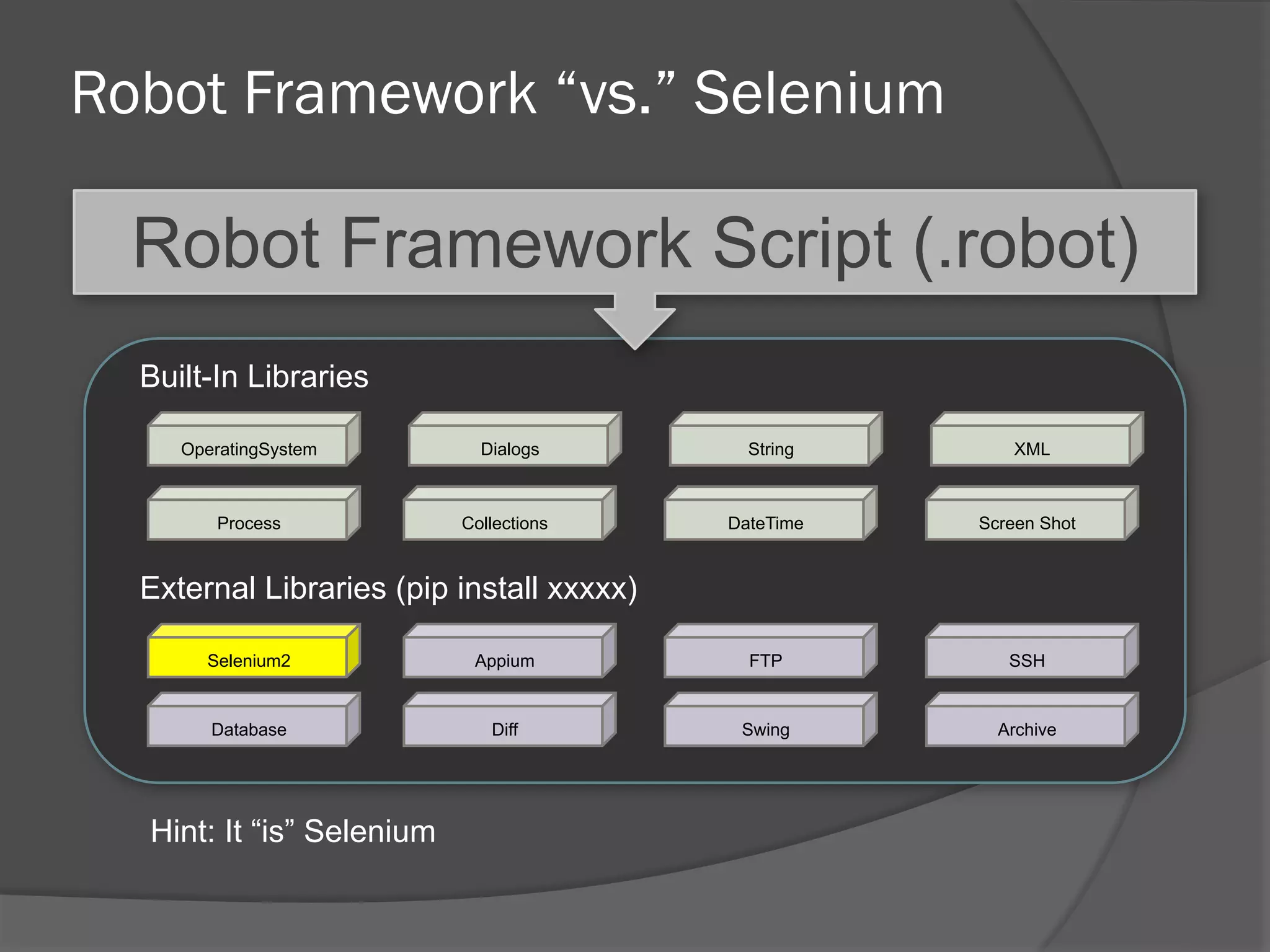Select the XML library block
This screenshot has width=1270, height=952.
click(1032, 447)
